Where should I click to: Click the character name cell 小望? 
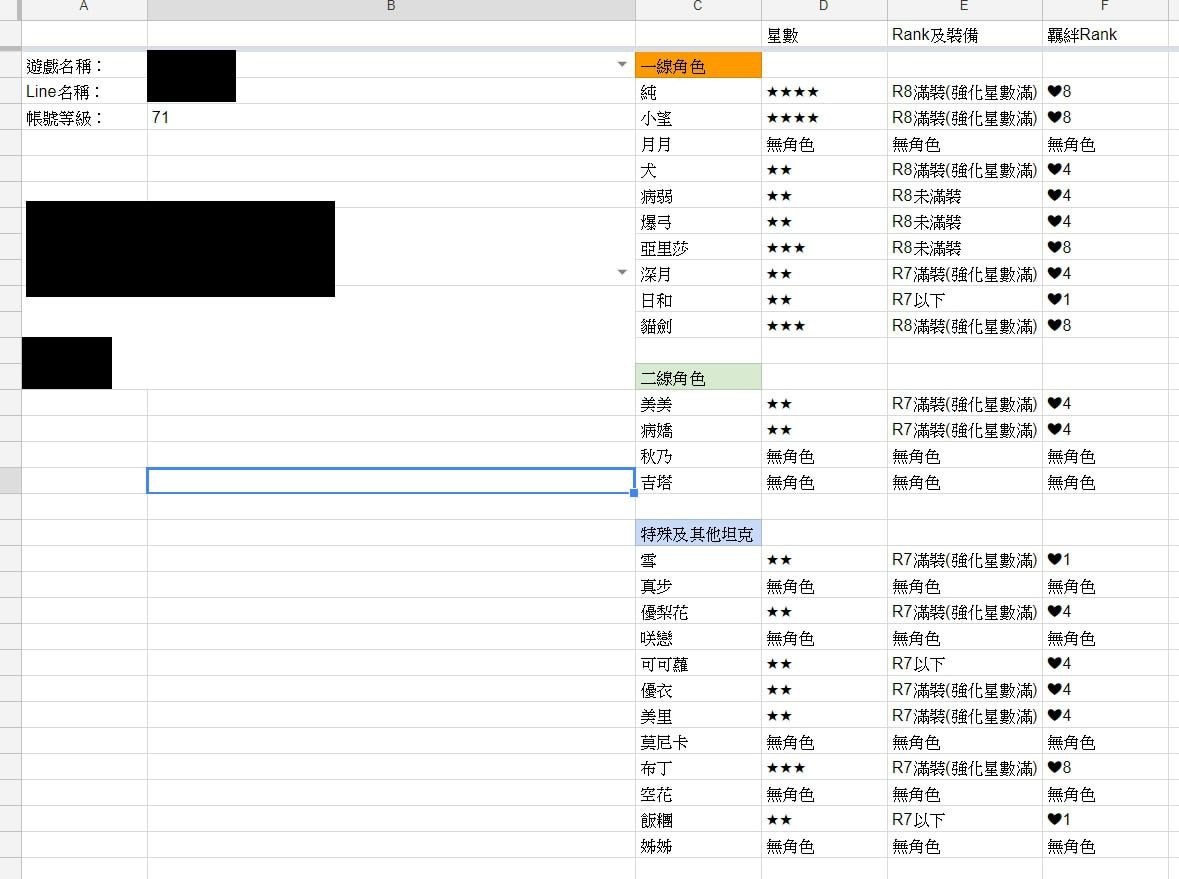pos(699,118)
